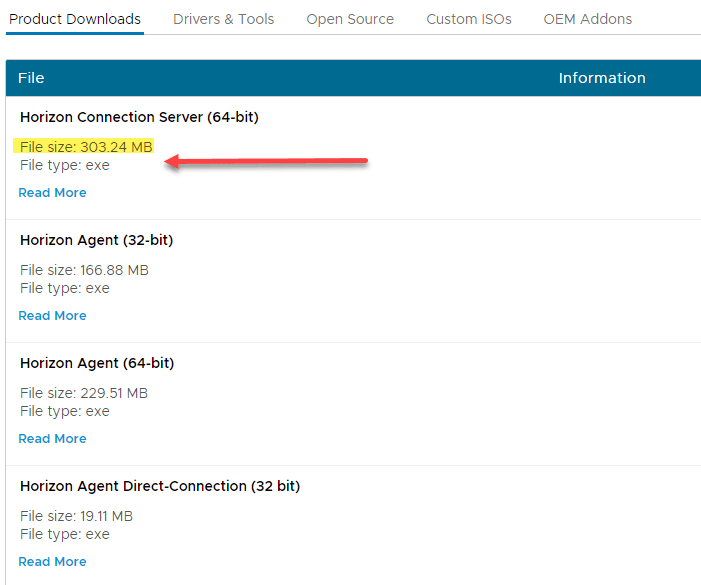
Task: Open Read More for Horizon Agent Direct-Connection
Action: [x=52, y=561]
